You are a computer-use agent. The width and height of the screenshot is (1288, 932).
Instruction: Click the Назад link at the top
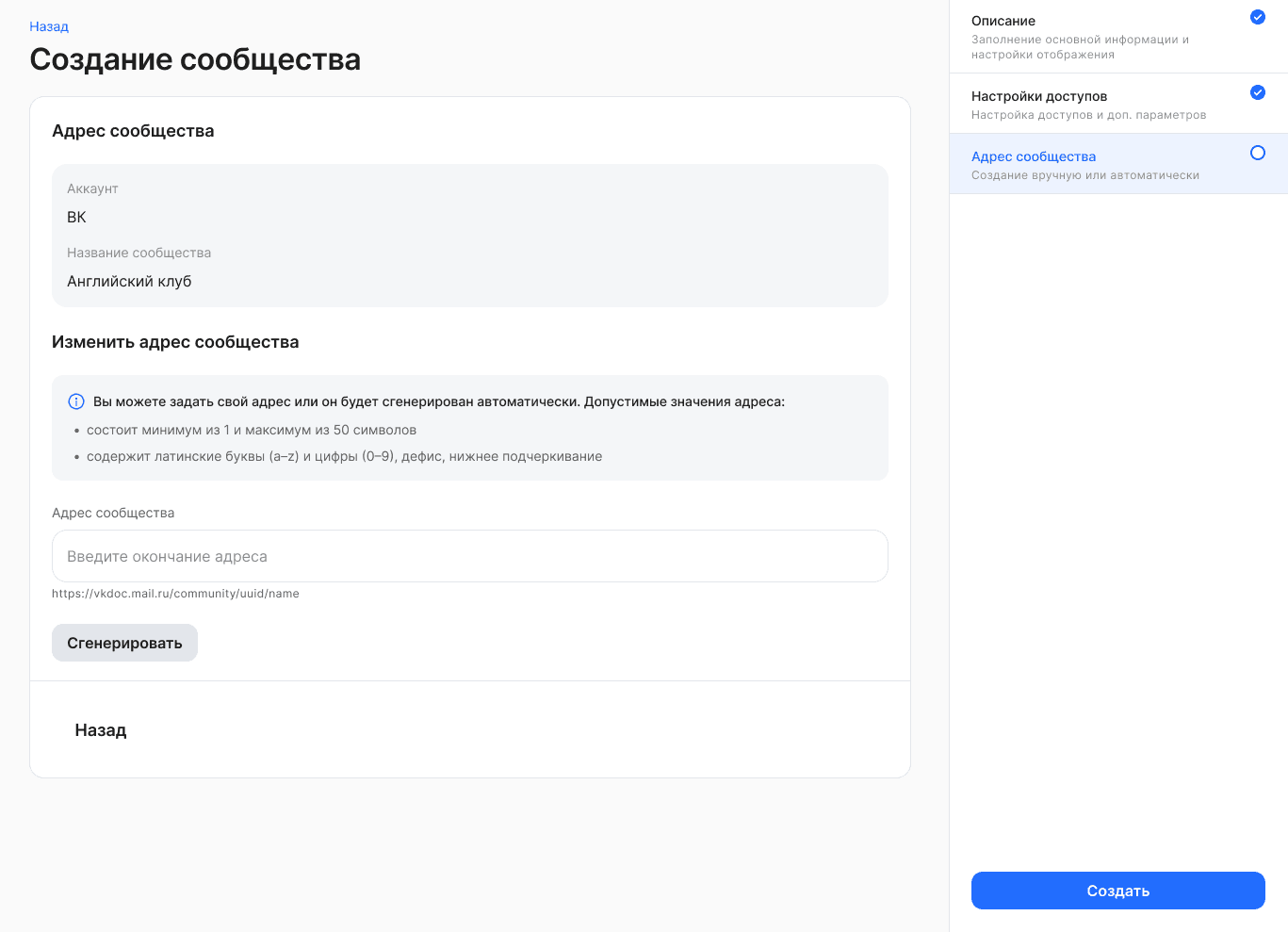48,26
